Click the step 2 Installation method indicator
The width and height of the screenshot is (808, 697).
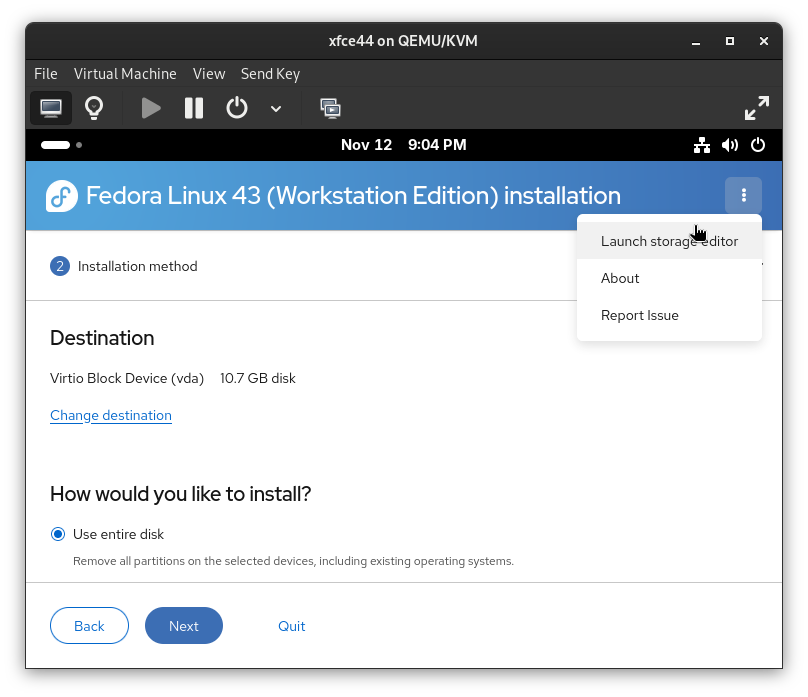coord(124,266)
